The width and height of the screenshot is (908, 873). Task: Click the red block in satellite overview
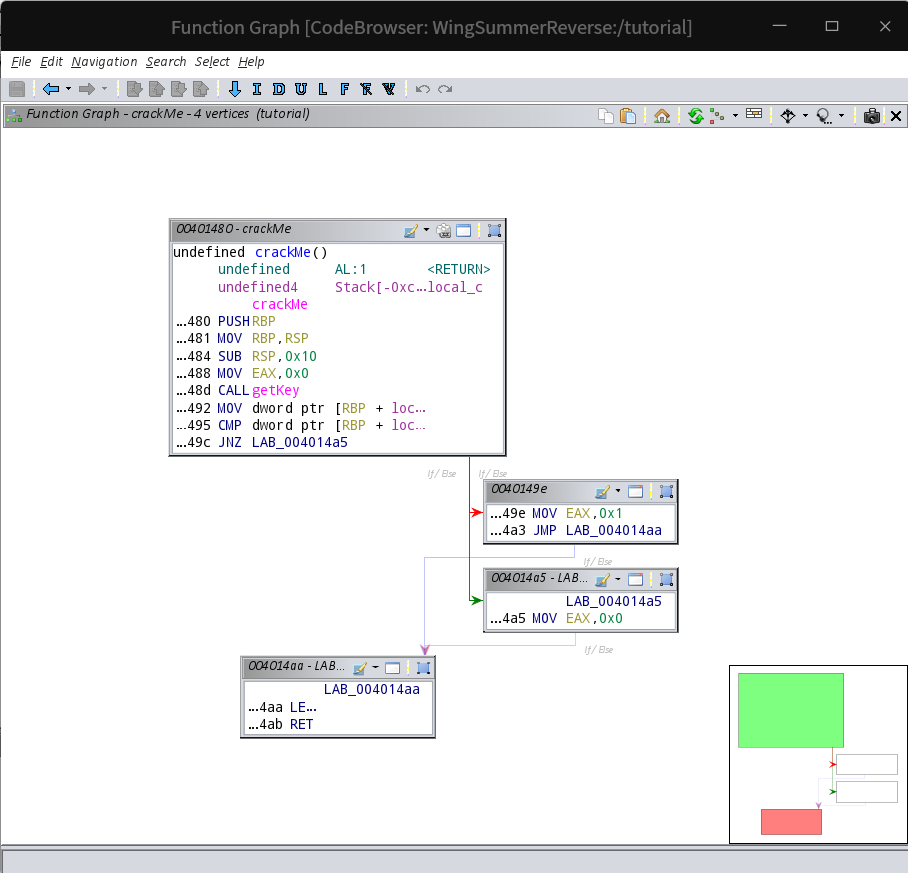pyautogui.click(x=791, y=822)
